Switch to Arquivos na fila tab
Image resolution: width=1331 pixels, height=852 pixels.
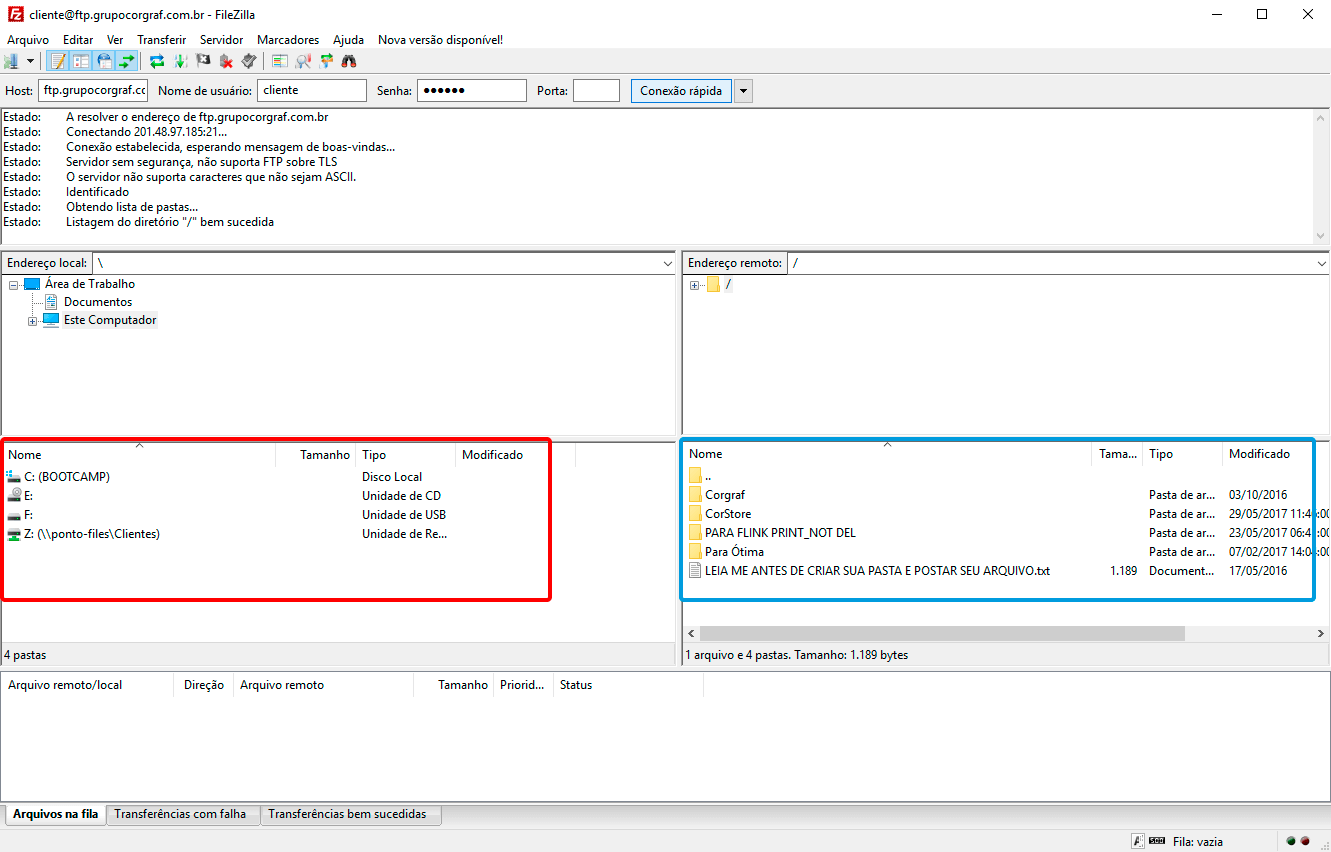pos(55,814)
